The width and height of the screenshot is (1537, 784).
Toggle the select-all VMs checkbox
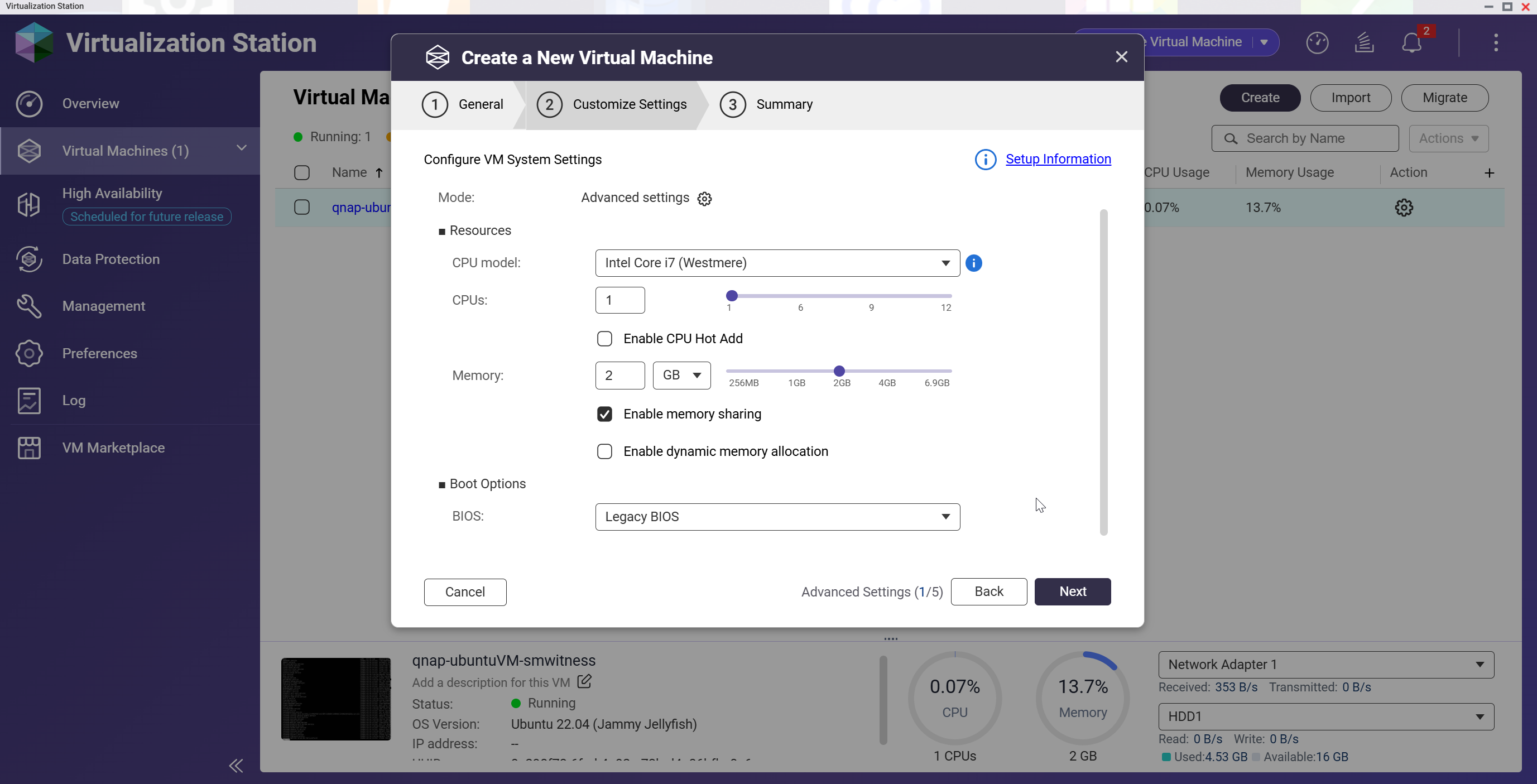click(302, 173)
